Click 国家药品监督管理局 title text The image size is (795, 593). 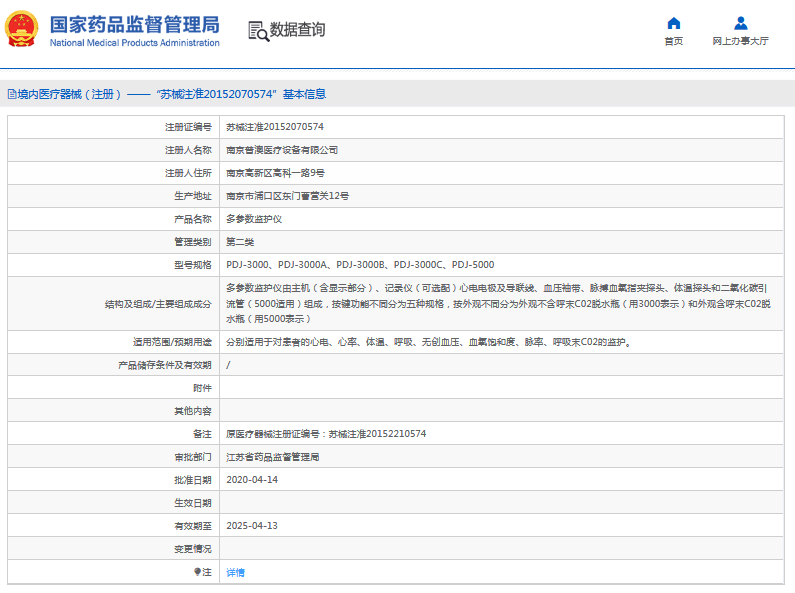(x=134, y=24)
